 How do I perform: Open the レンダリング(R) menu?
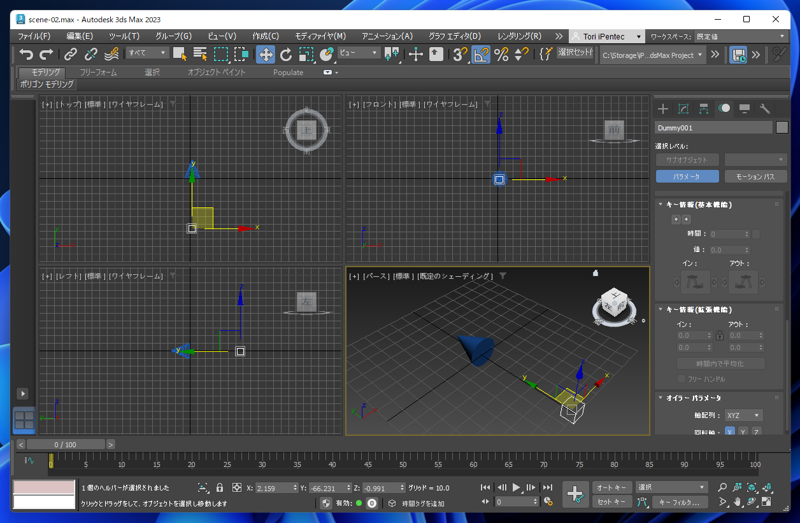pyautogui.click(x=519, y=36)
